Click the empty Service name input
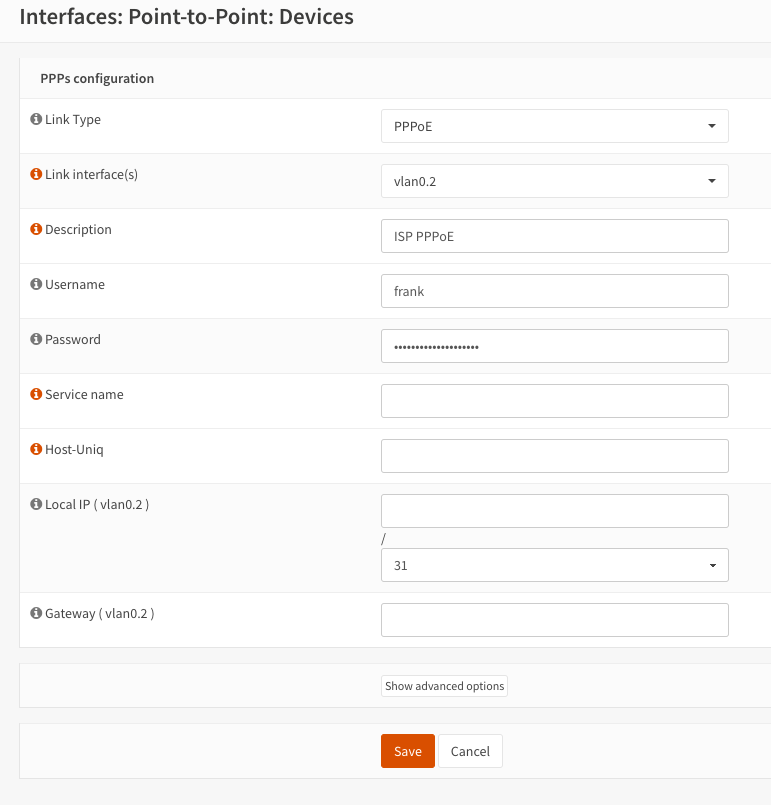 click(554, 401)
